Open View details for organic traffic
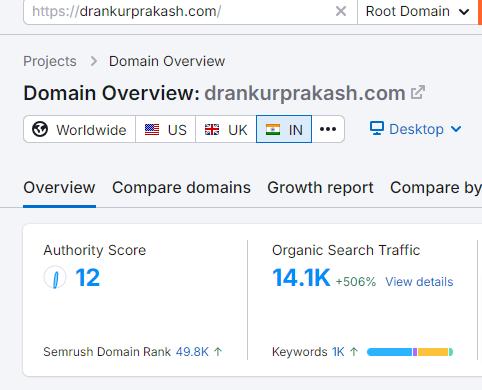Image resolution: width=482 pixels, height=390 pixels. pos(419,282)
